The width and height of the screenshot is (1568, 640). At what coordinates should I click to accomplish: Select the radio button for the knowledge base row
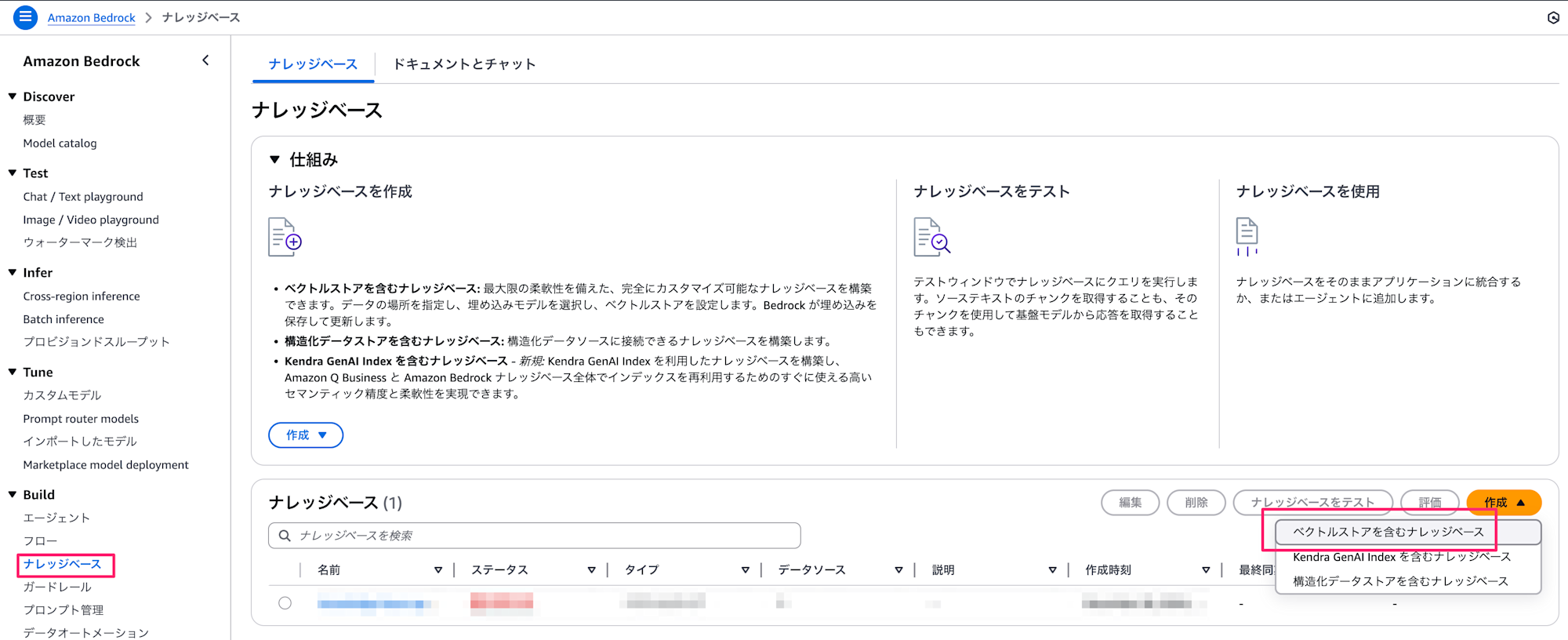[x=285, y=603]
